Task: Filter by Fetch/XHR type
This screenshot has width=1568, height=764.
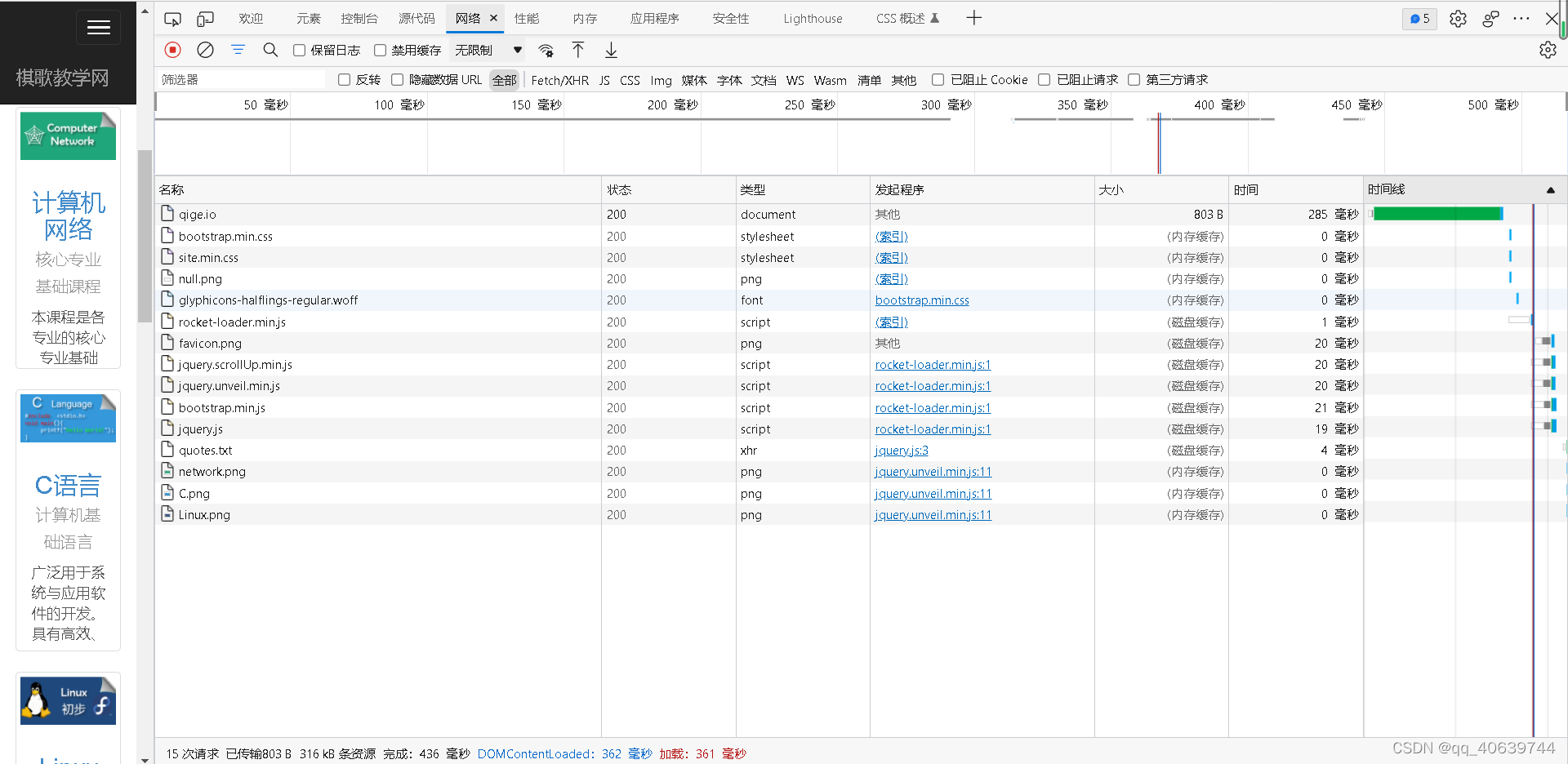Action: click(559, 80)
